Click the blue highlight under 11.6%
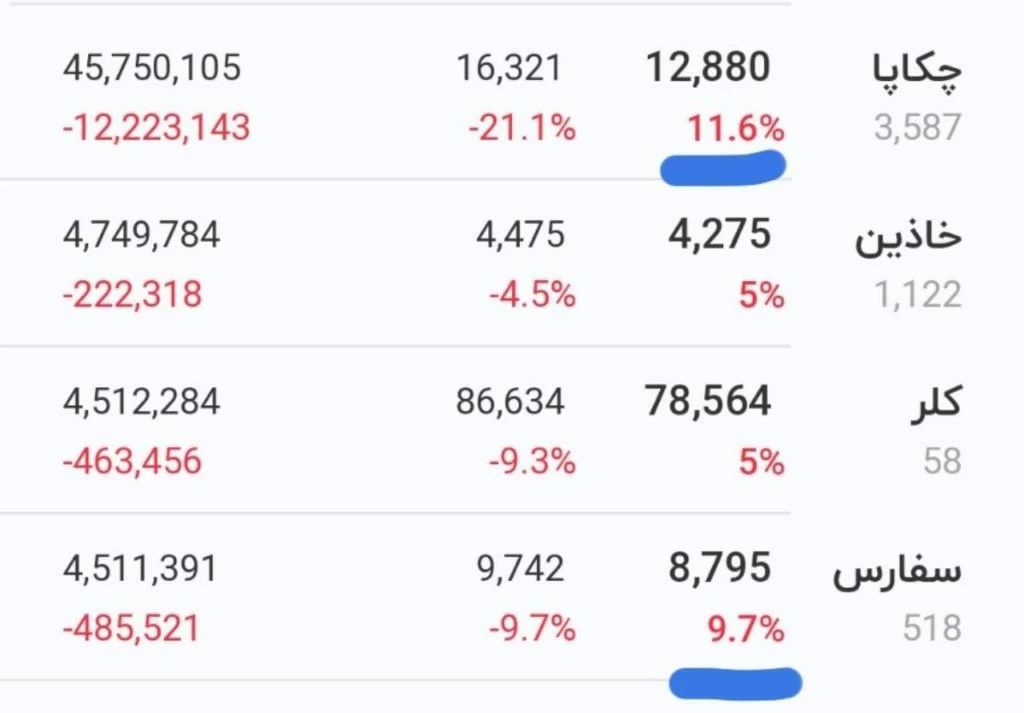Viewport: 1024px width, 713px height. [723, 168]
